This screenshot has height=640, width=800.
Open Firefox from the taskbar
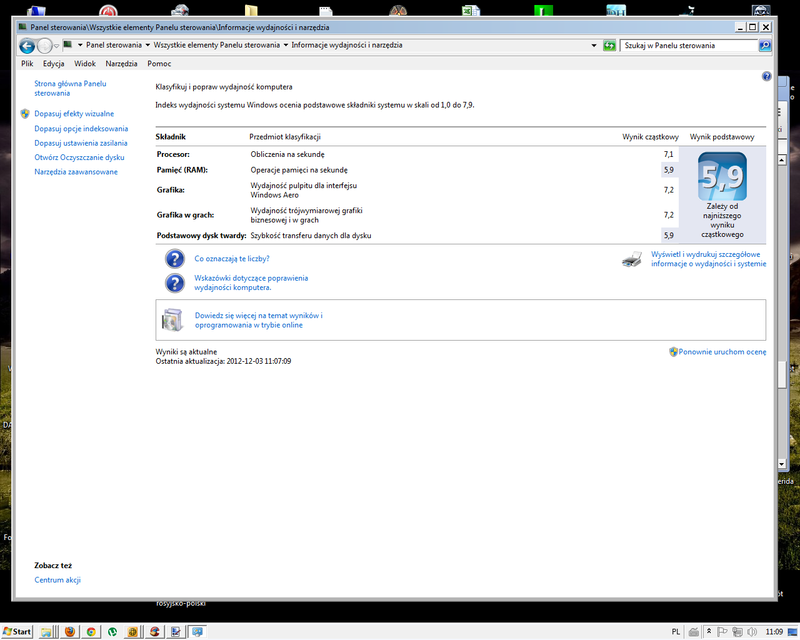point(70,632)
